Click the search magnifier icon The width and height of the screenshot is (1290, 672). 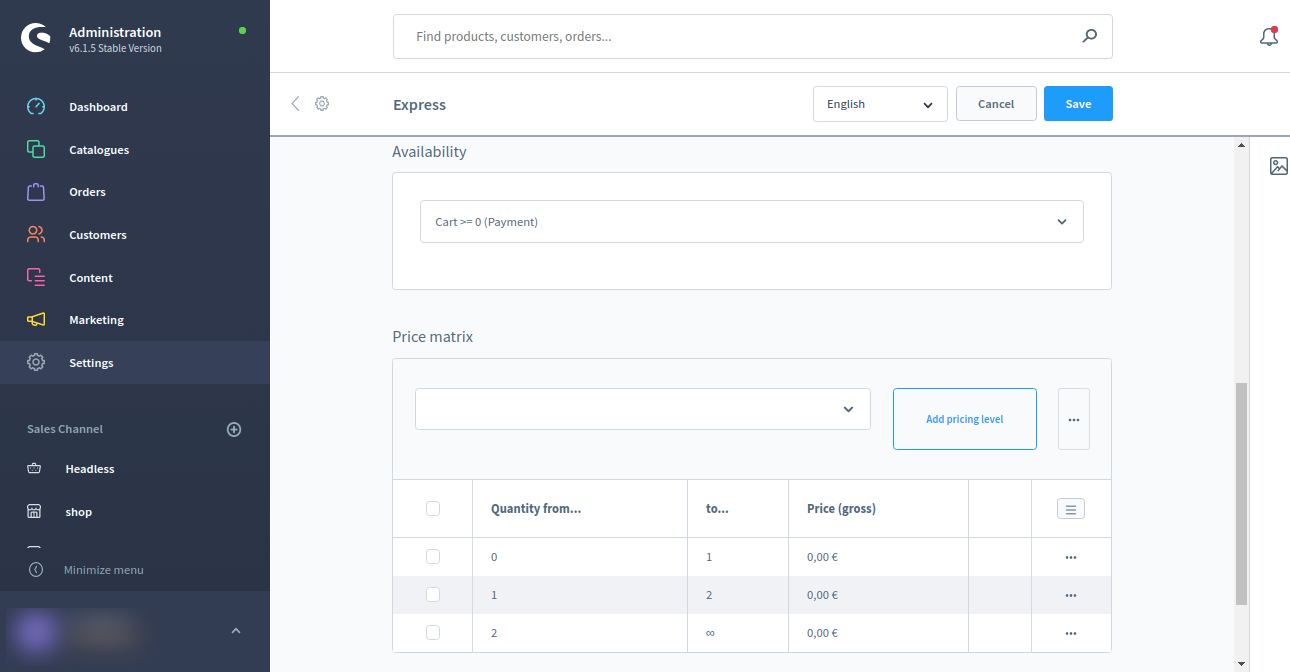[1090, 36]
